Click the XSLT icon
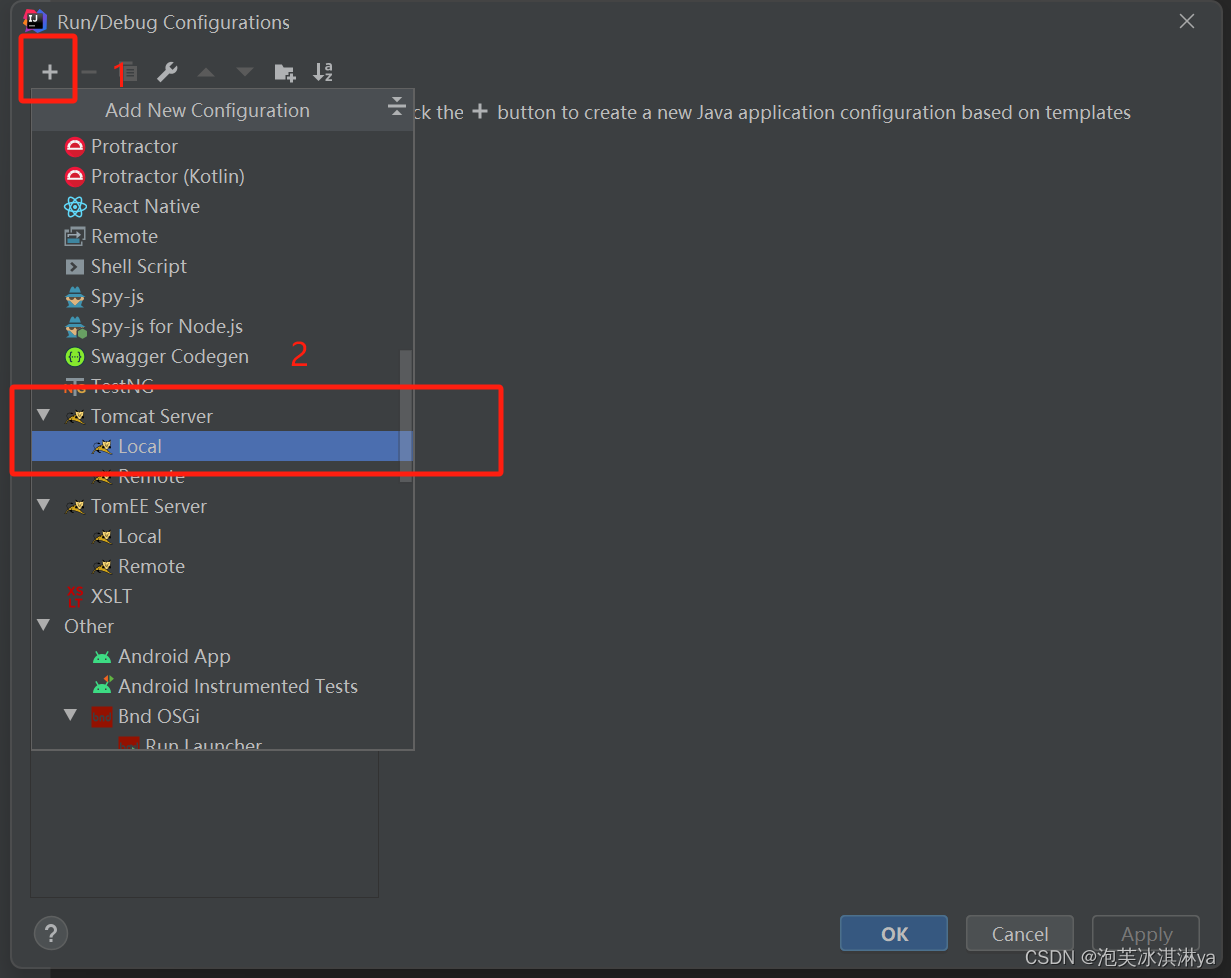Image resolution: width=1231 pixels, height=978 pixels. pyautogui.click(x=75, y=597)
